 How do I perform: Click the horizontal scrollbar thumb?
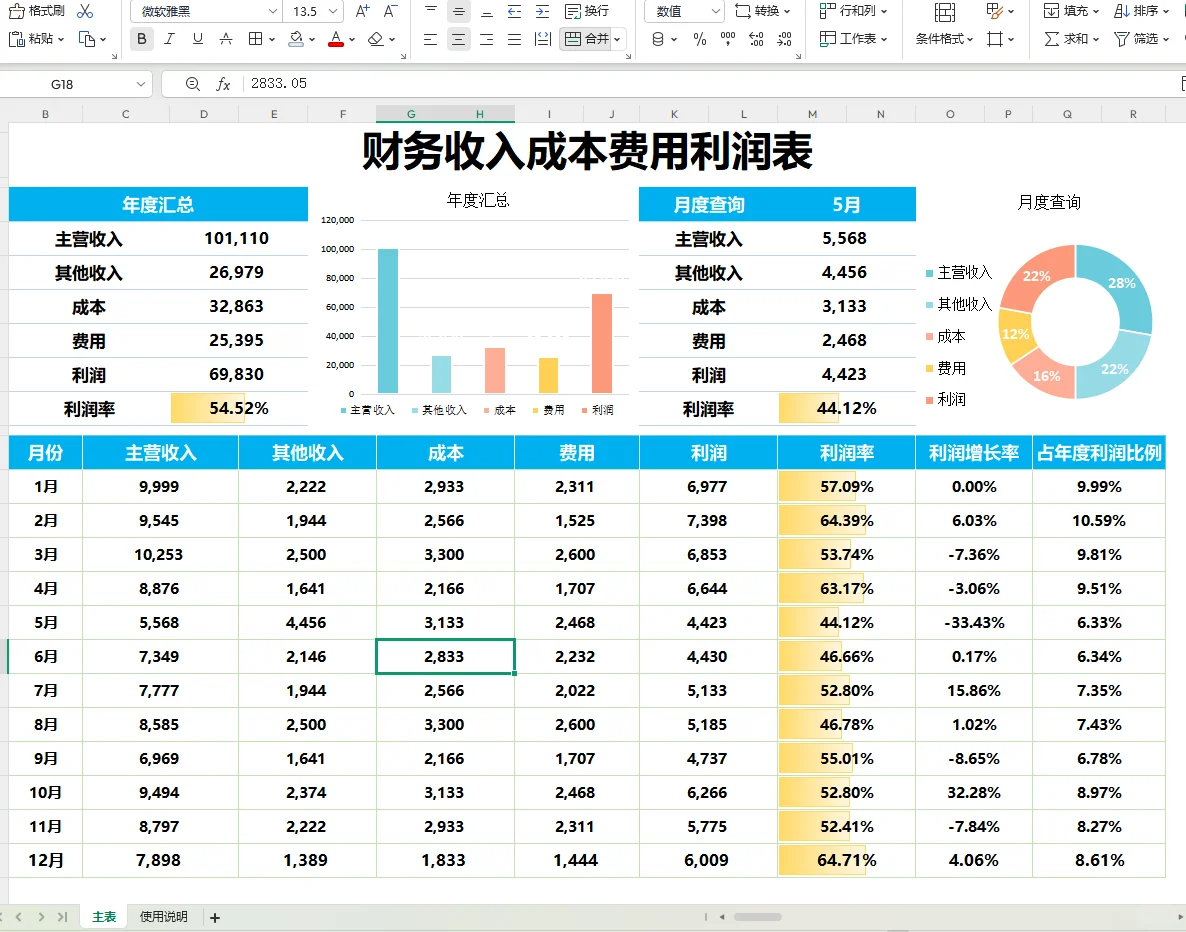(757, 917)
